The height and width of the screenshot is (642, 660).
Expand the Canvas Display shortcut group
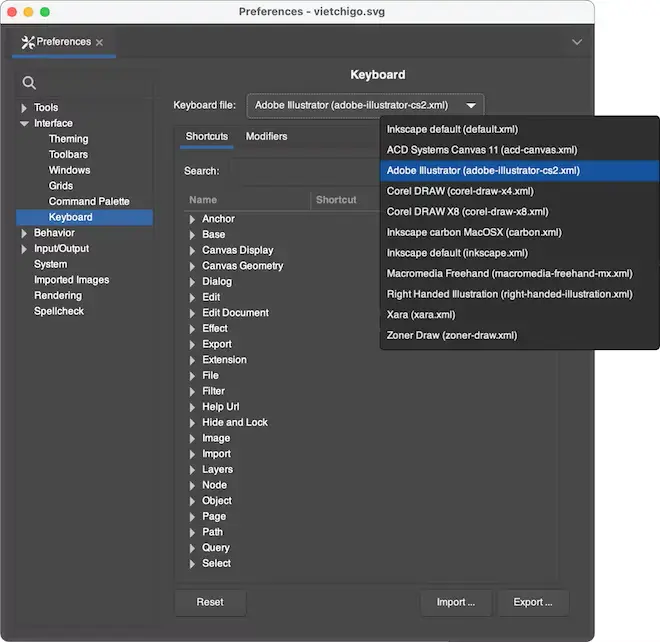[x=193, y=250]
